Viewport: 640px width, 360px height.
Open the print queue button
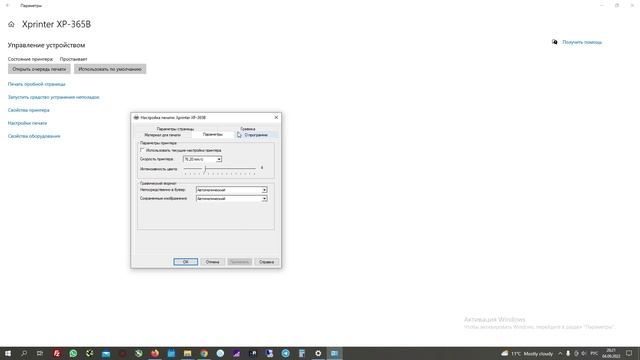39,69
